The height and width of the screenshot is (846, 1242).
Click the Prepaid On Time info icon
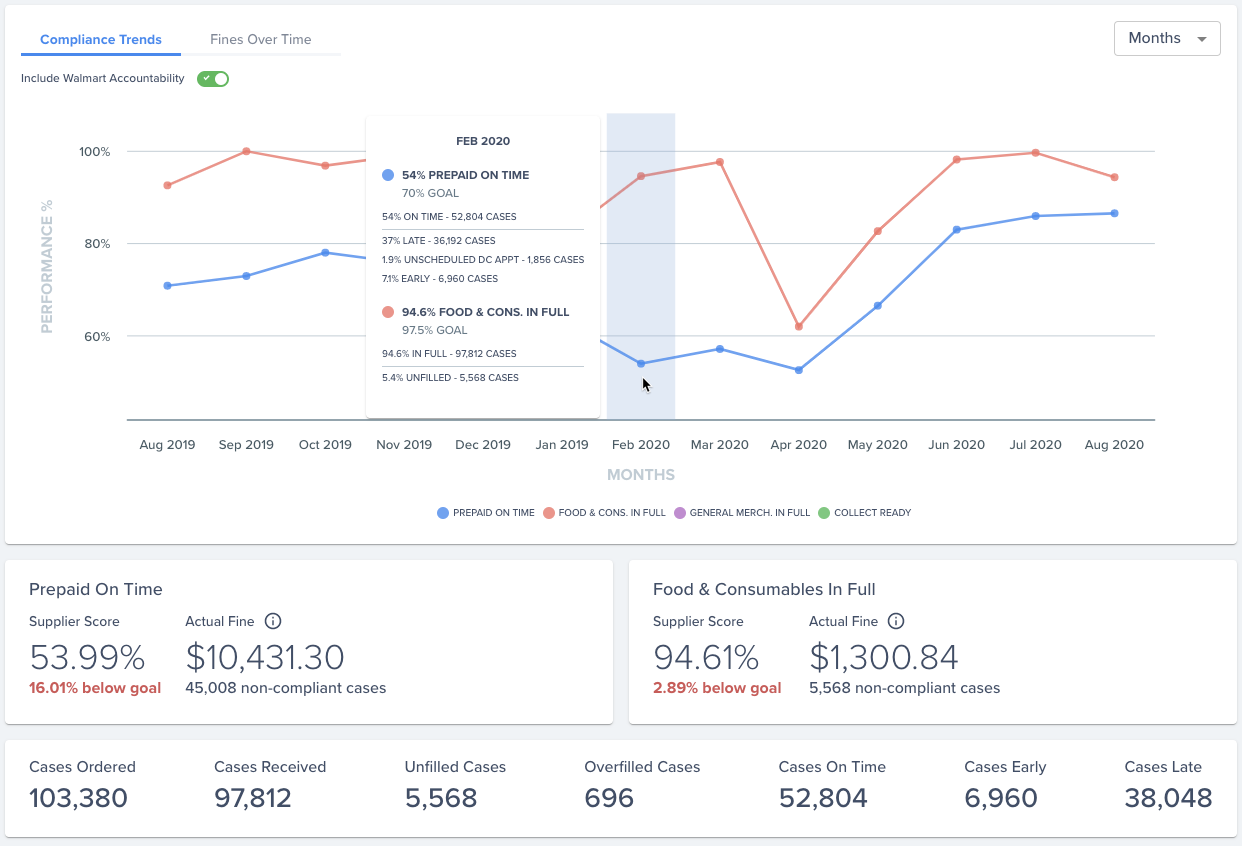(x=273, y=621)
